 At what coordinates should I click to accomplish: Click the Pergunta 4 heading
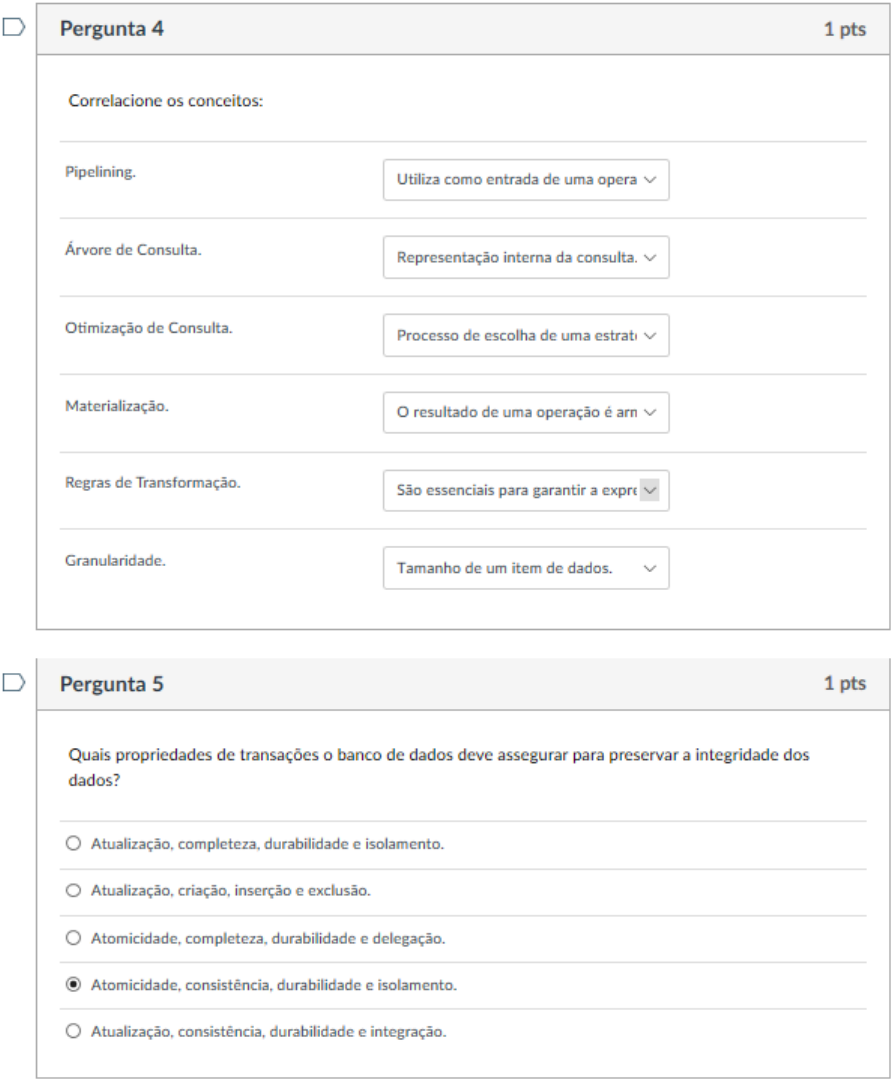point(112,29)
